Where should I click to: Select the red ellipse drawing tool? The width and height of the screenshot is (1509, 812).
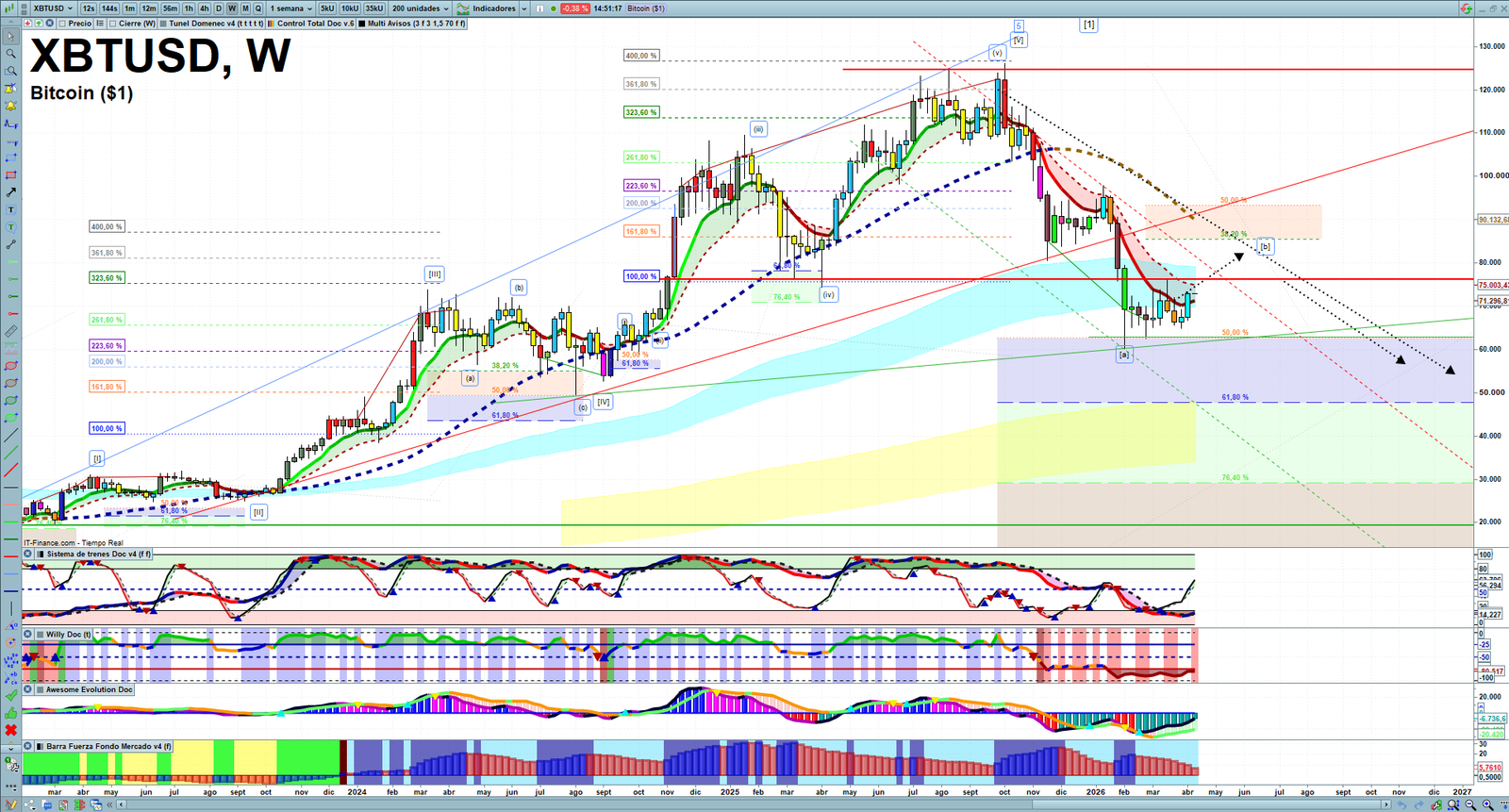(10, 366)
